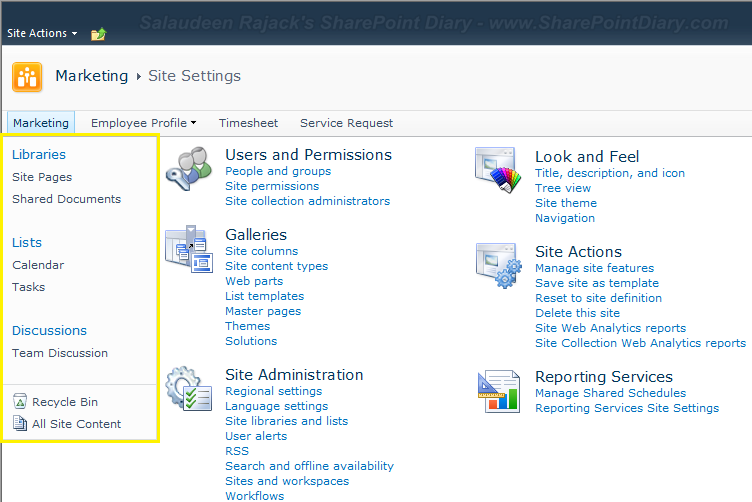
Task: Open All Site Content
Action: pos(76,424)
